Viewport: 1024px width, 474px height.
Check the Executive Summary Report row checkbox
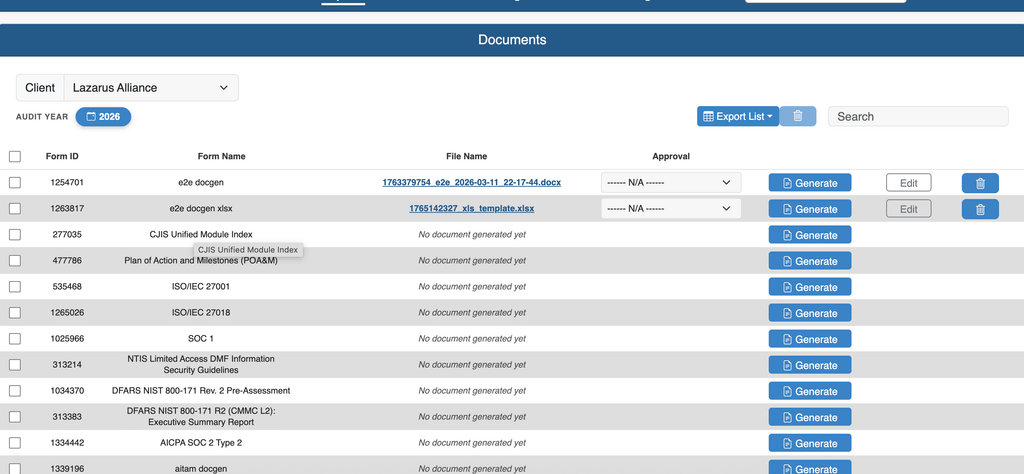click(x=15, y=417)
